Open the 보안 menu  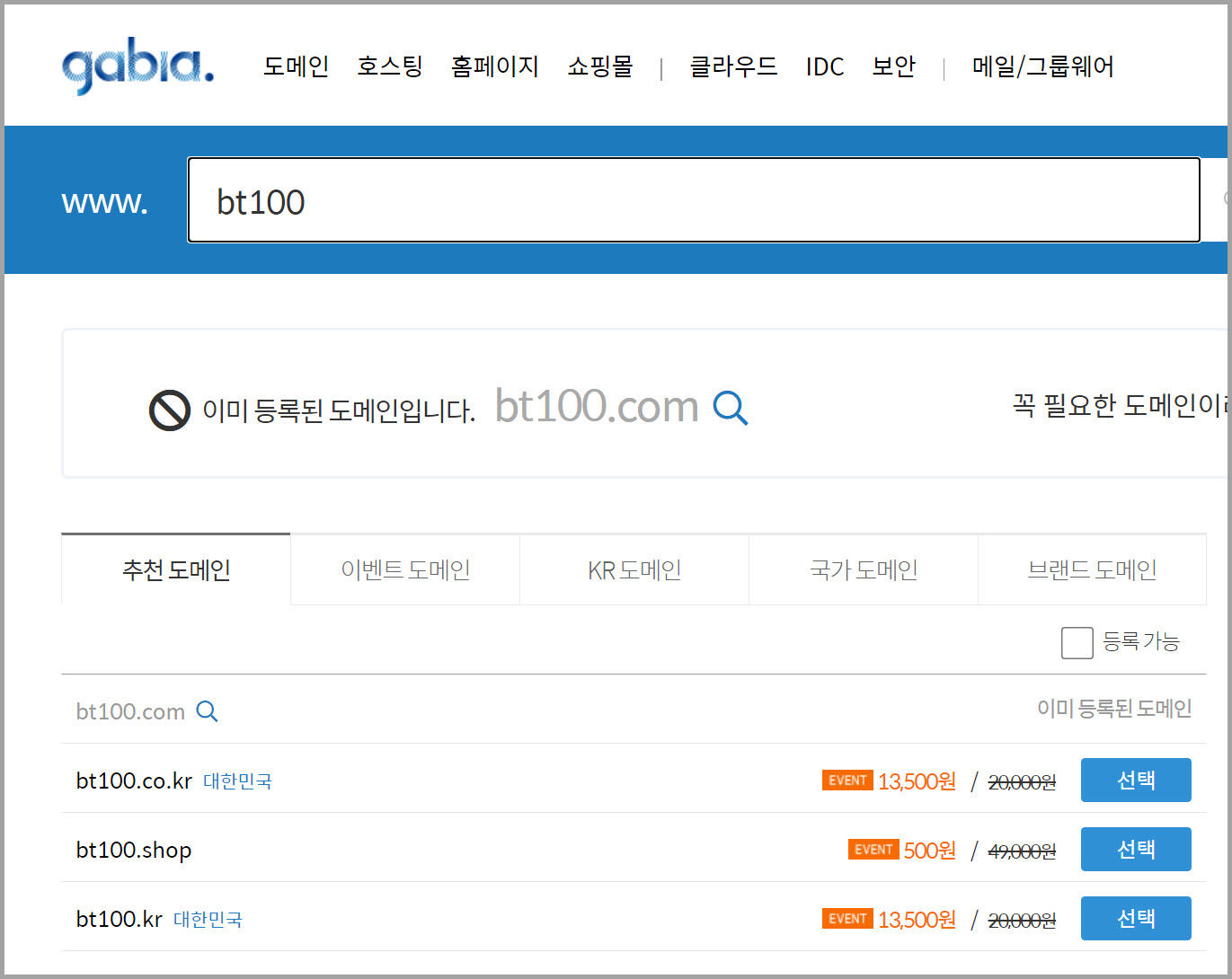894,66
